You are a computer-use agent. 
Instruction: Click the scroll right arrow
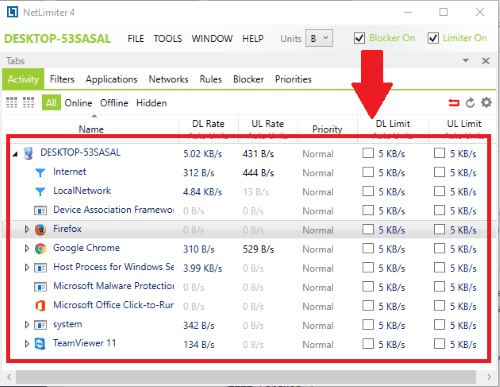pyautogui.click(x=489, y=377)
